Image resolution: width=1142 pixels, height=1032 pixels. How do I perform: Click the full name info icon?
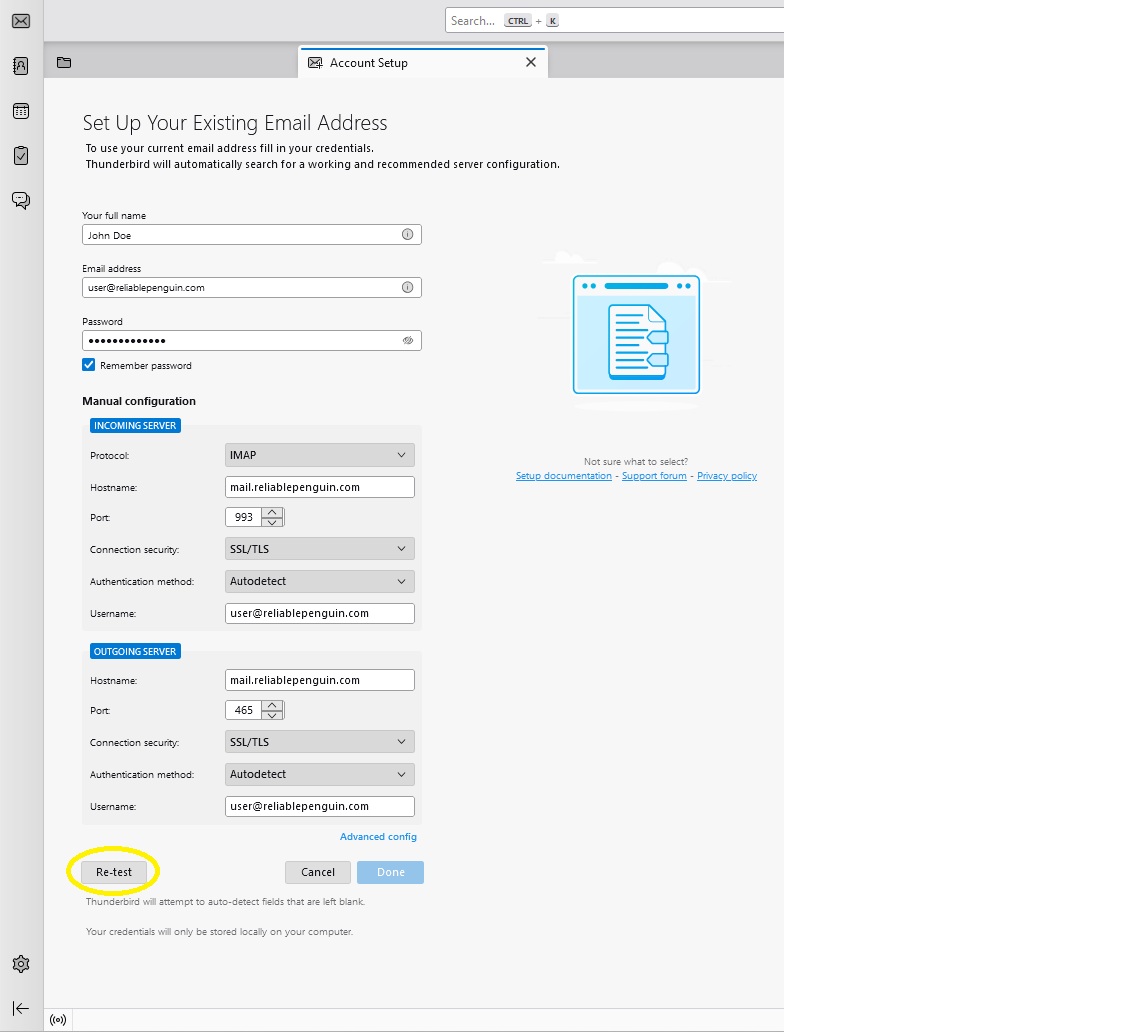point(407,235)
